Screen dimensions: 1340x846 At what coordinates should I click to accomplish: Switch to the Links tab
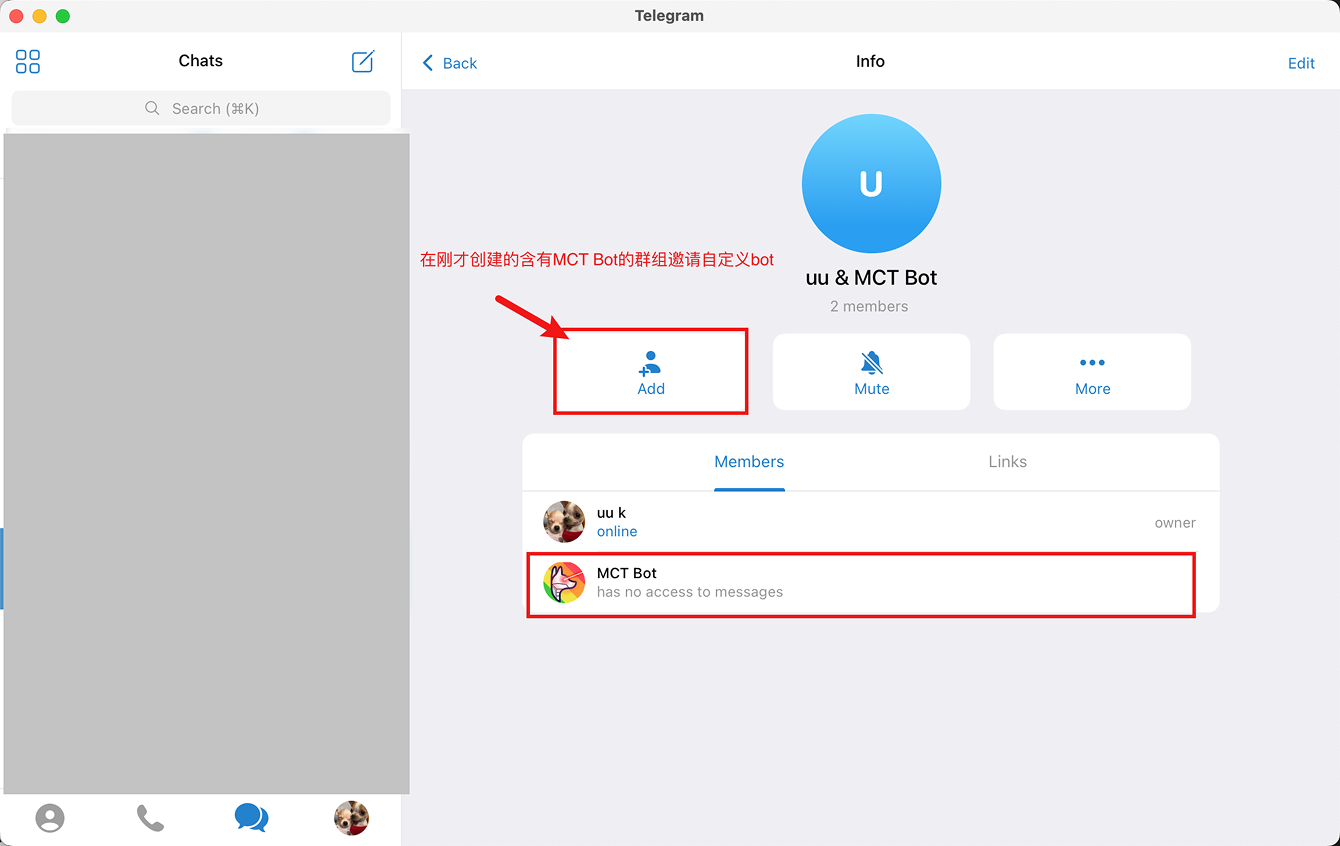point(1007,461)
